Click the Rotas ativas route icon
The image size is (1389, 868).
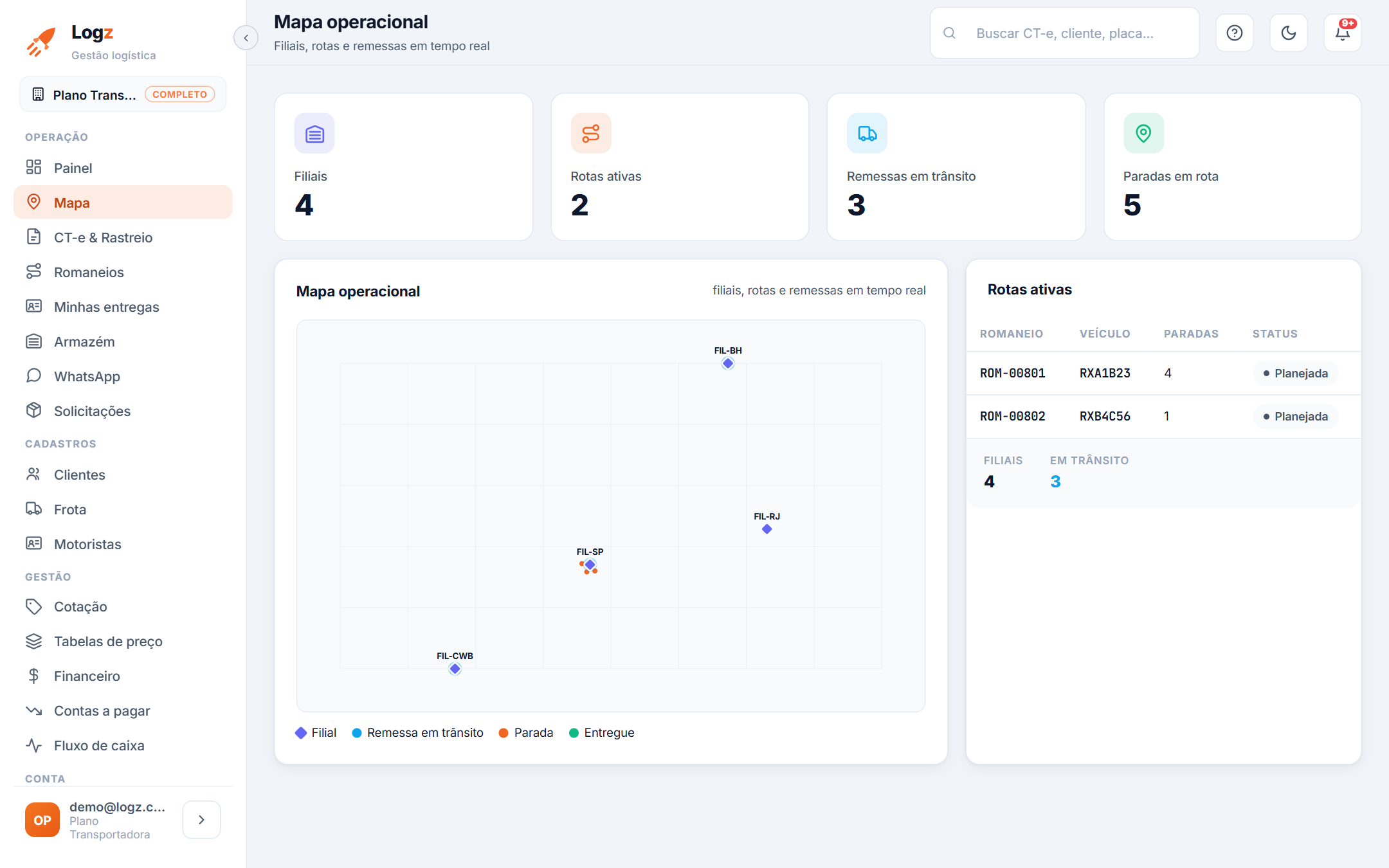pyautogui.click(x=591, y=133)
